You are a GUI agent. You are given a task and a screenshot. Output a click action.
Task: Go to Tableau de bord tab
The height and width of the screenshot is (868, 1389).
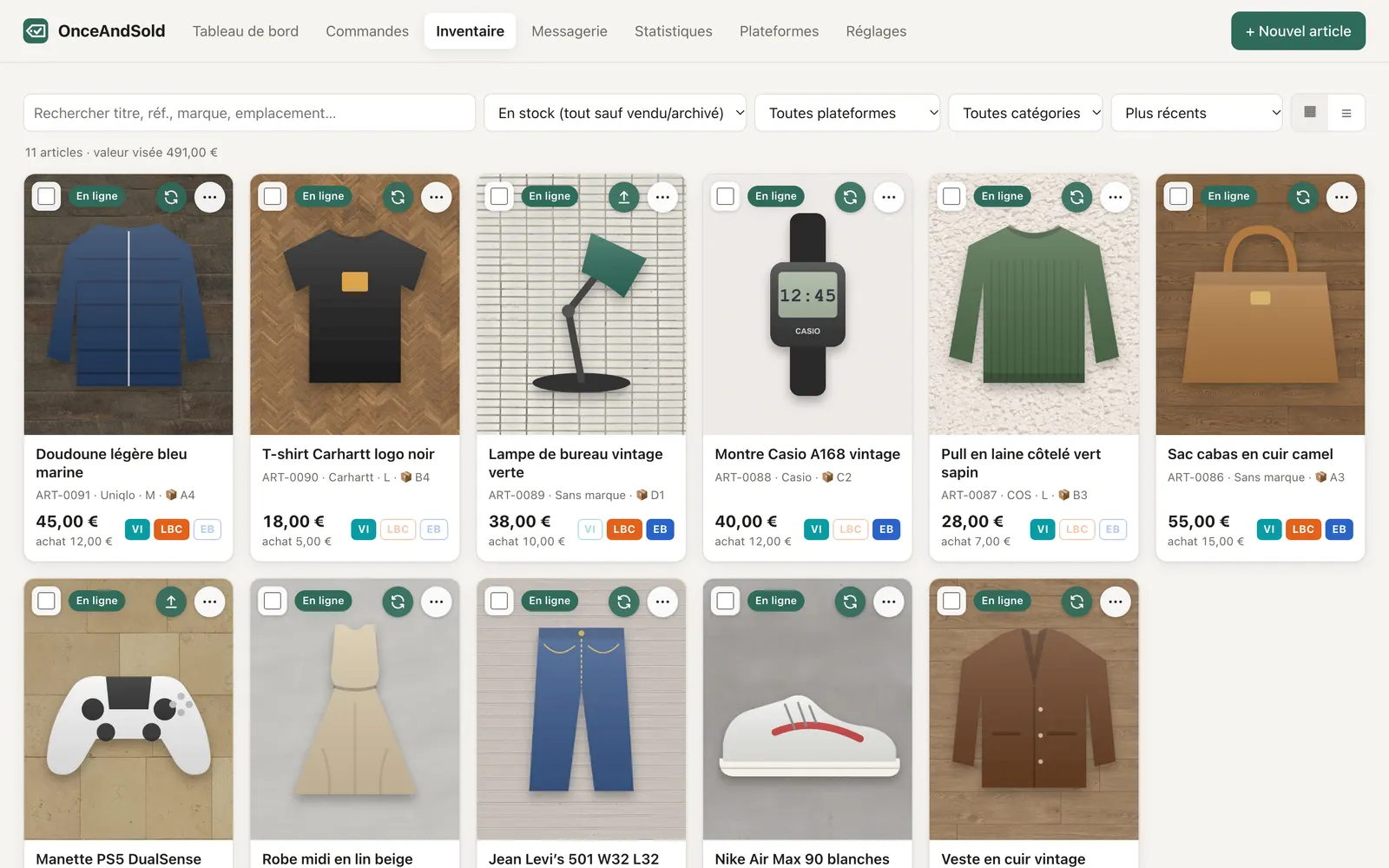point(246,31)
